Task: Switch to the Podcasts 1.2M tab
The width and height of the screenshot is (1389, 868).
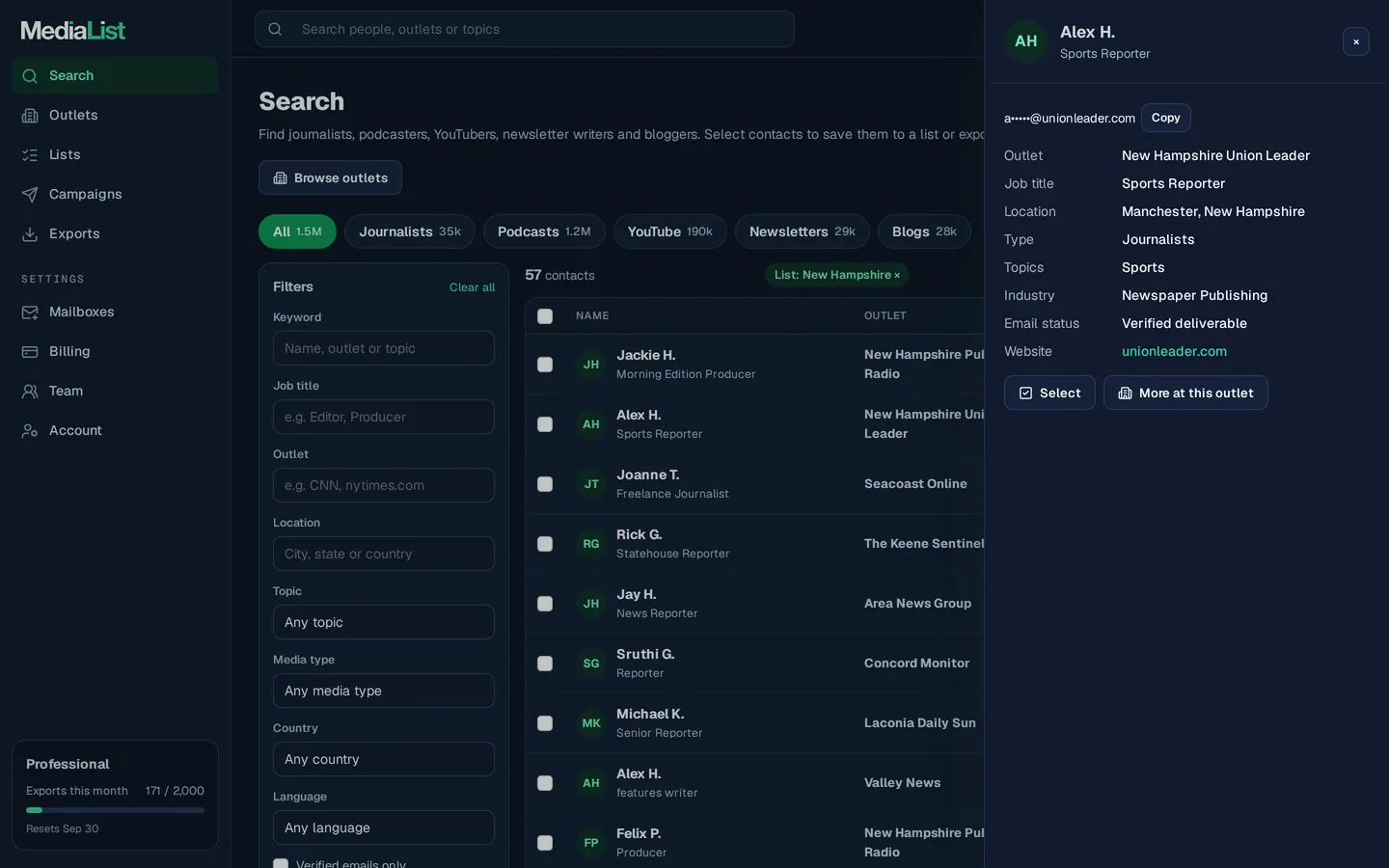Action: click(x=544, y=231)
